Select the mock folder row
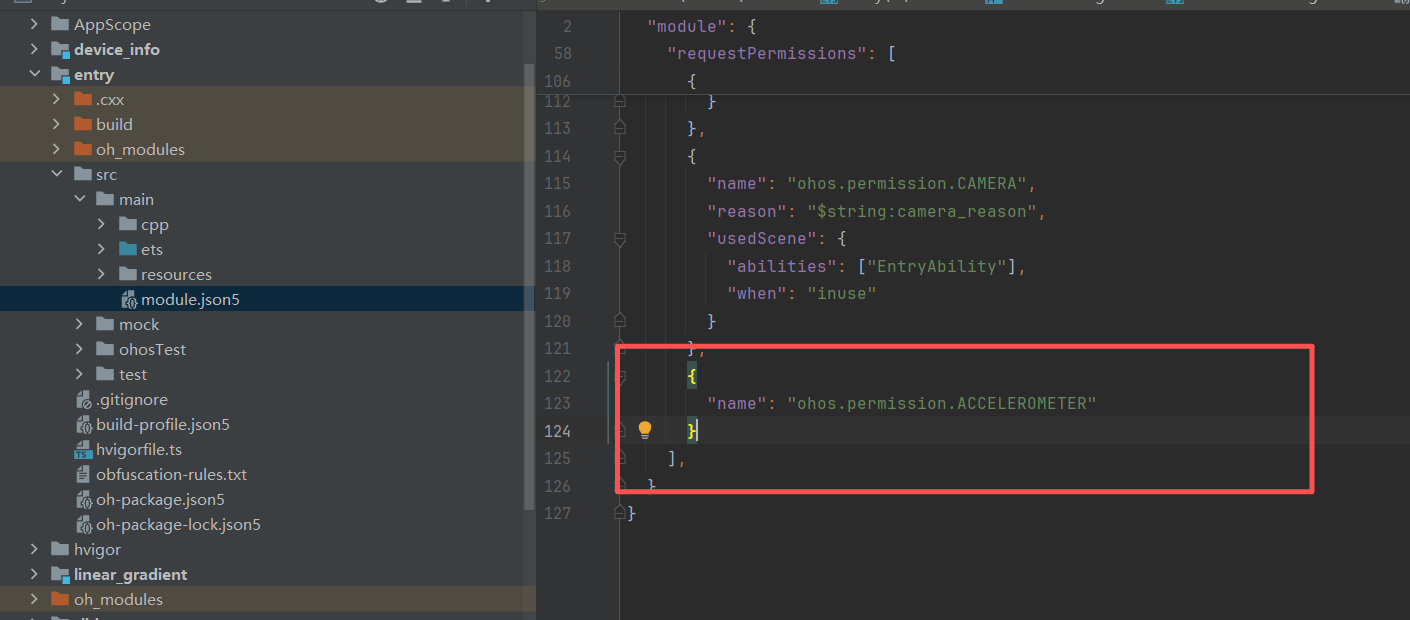The height and width of the screenshot is (620, 1410). (x=261, y=324)
